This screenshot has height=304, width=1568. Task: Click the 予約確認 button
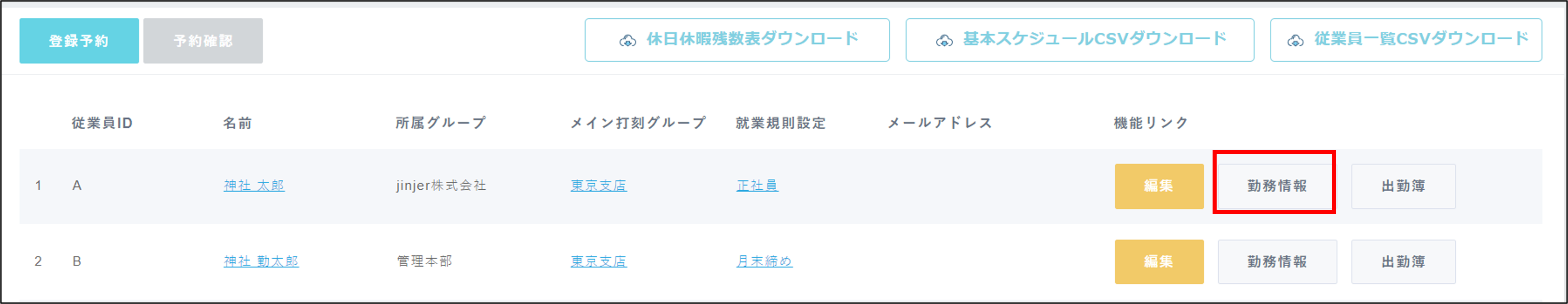coord(203,41)
